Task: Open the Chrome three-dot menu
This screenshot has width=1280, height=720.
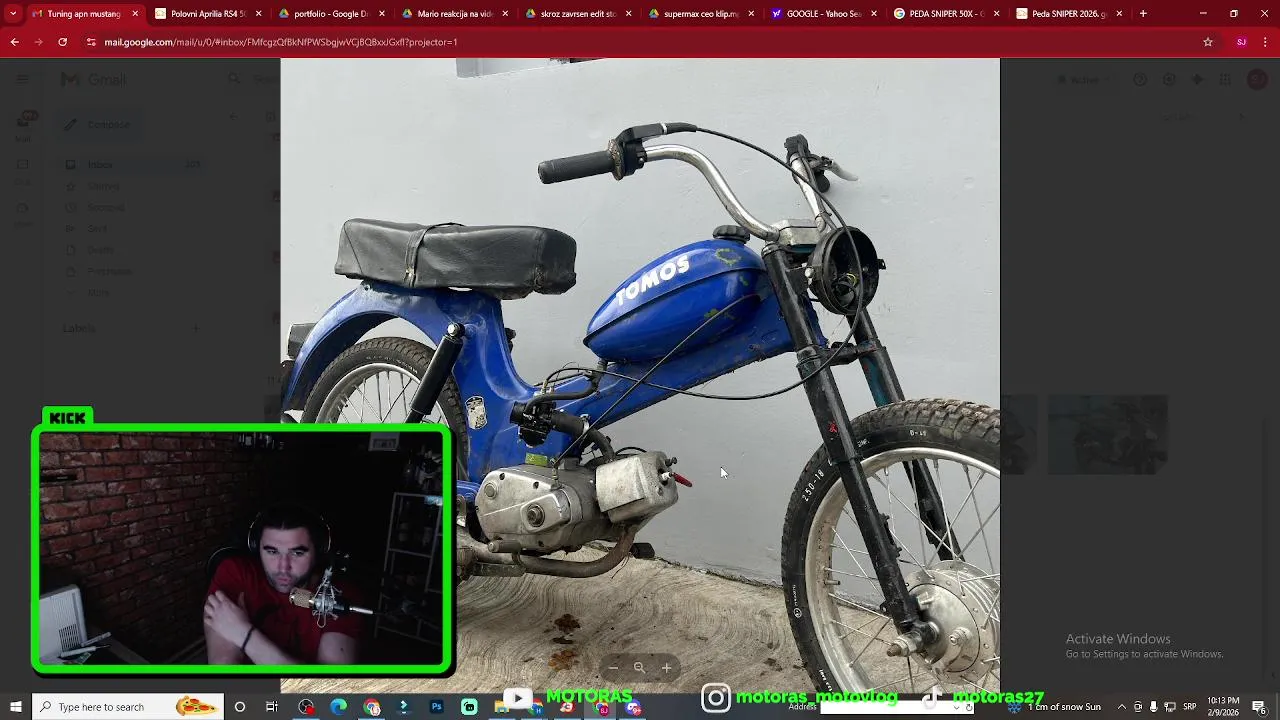Action: (1265, 42)
